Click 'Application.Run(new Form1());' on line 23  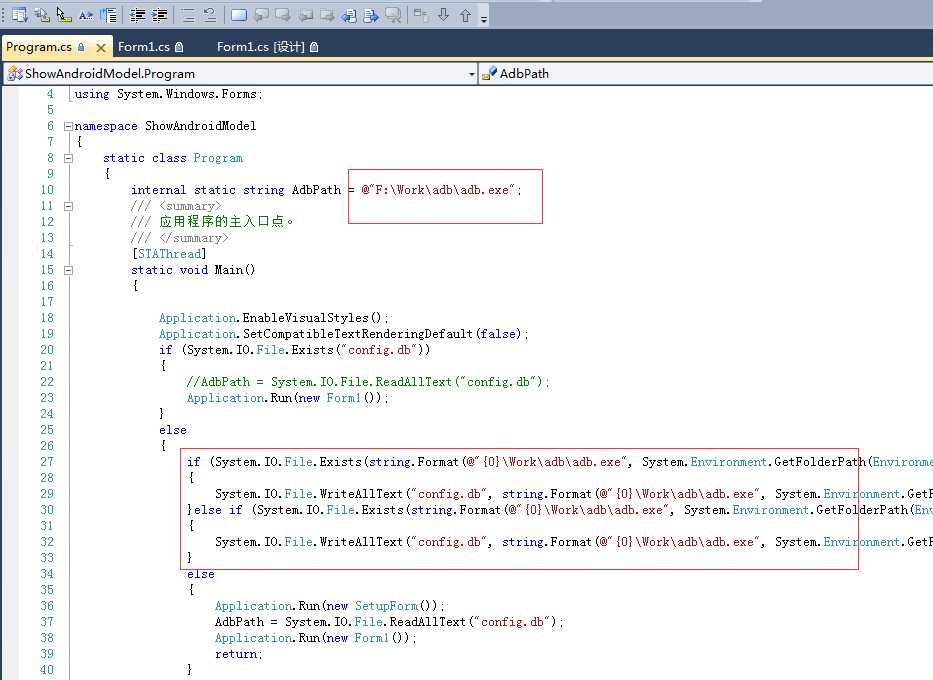click(x=287, y=398)
